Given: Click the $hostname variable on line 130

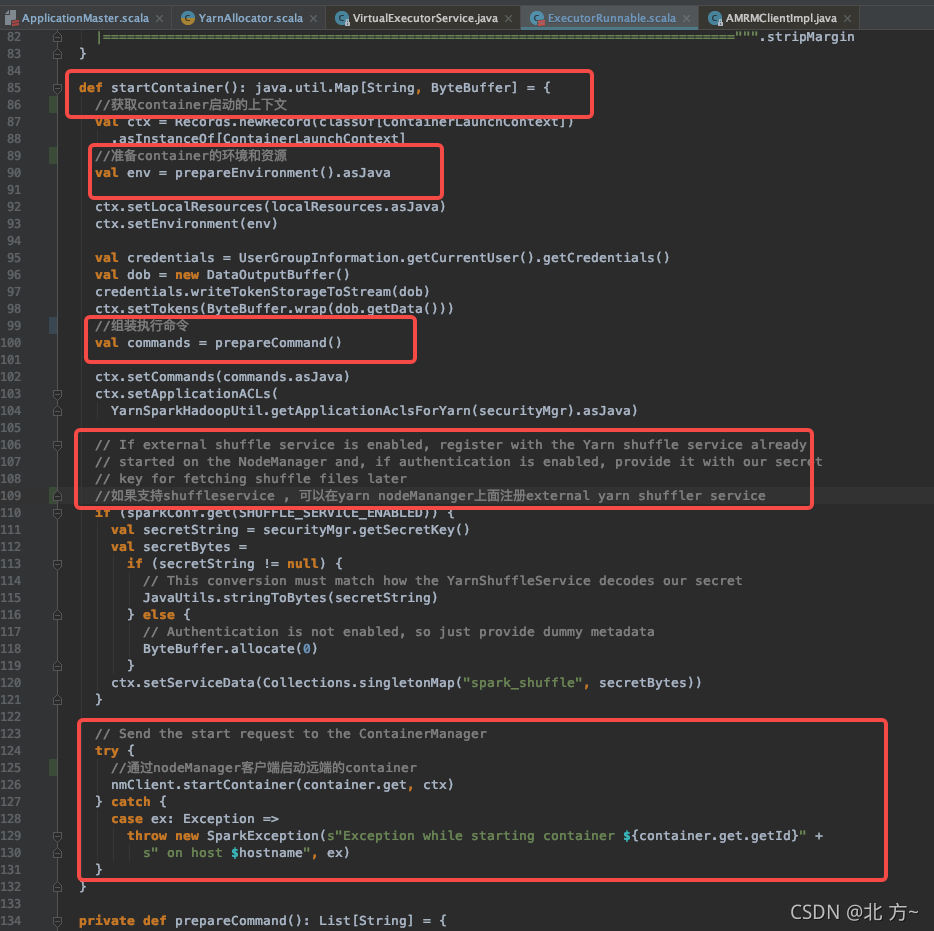Looking at the screenshot, I should pos(266,853).
